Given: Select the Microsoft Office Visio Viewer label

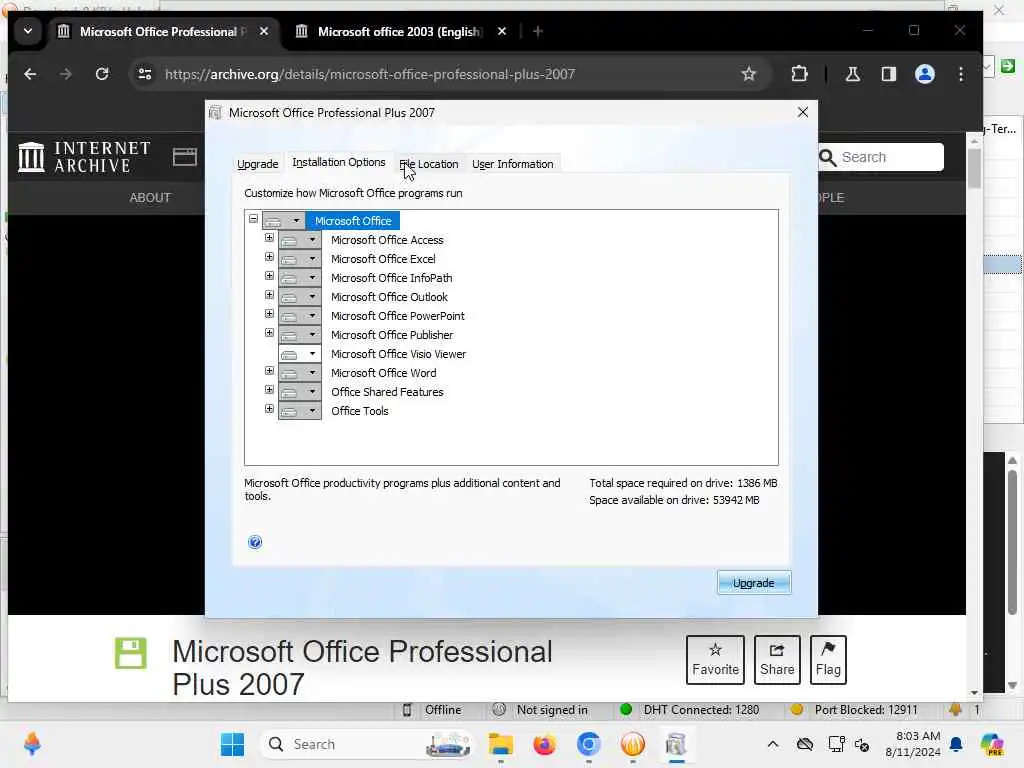Looking at the screenshot, I should pos(398,354).
